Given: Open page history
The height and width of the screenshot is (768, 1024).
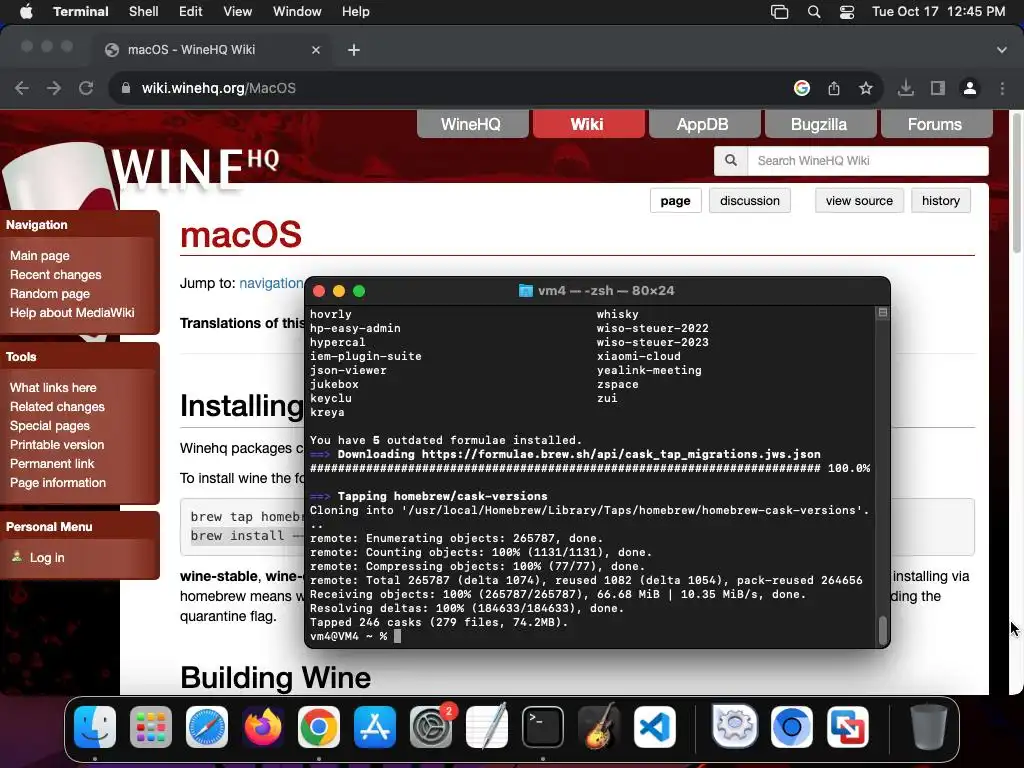Looking at the screenshot, I should pos(940,200).
